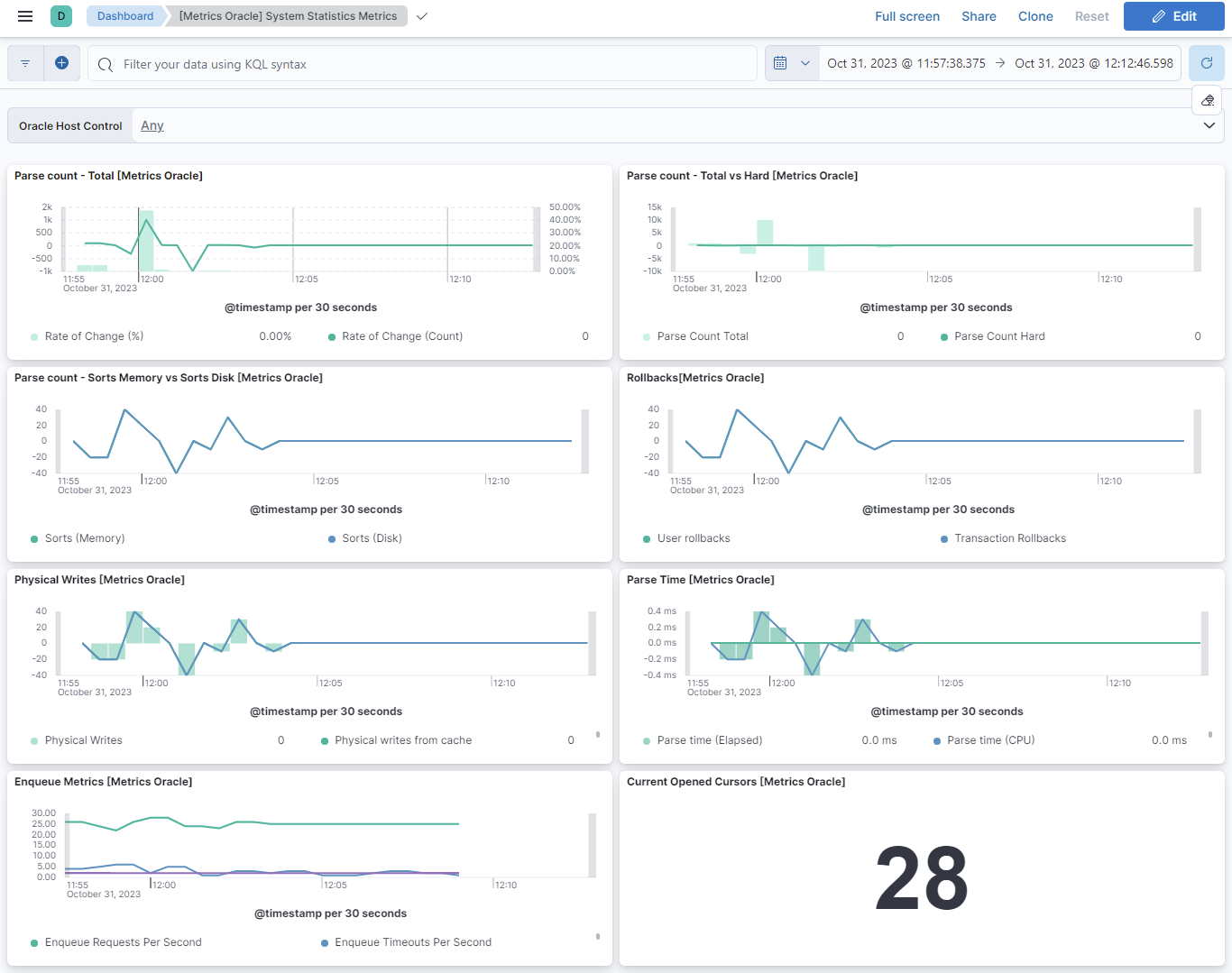Click Parse Count Hard legend color dot
This screenshot has width=1232, height=973.
(x=944, y=337)
